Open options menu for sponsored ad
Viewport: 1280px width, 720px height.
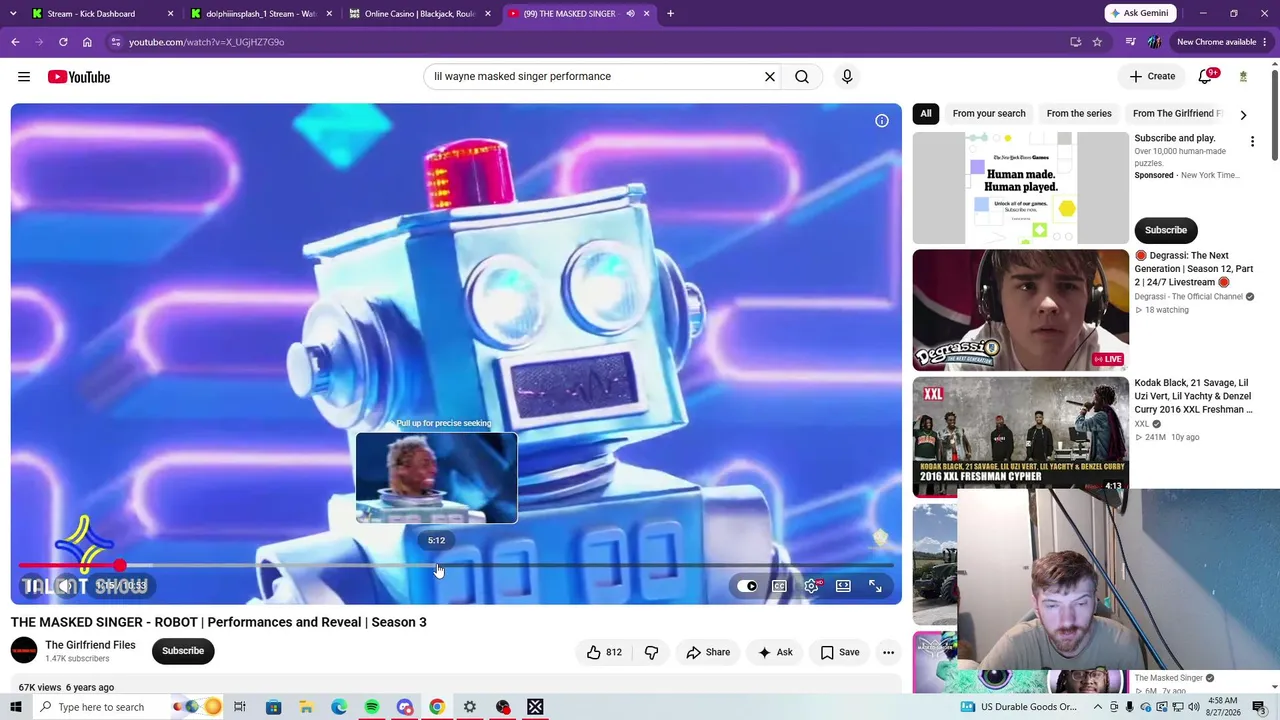(1252, 142)
